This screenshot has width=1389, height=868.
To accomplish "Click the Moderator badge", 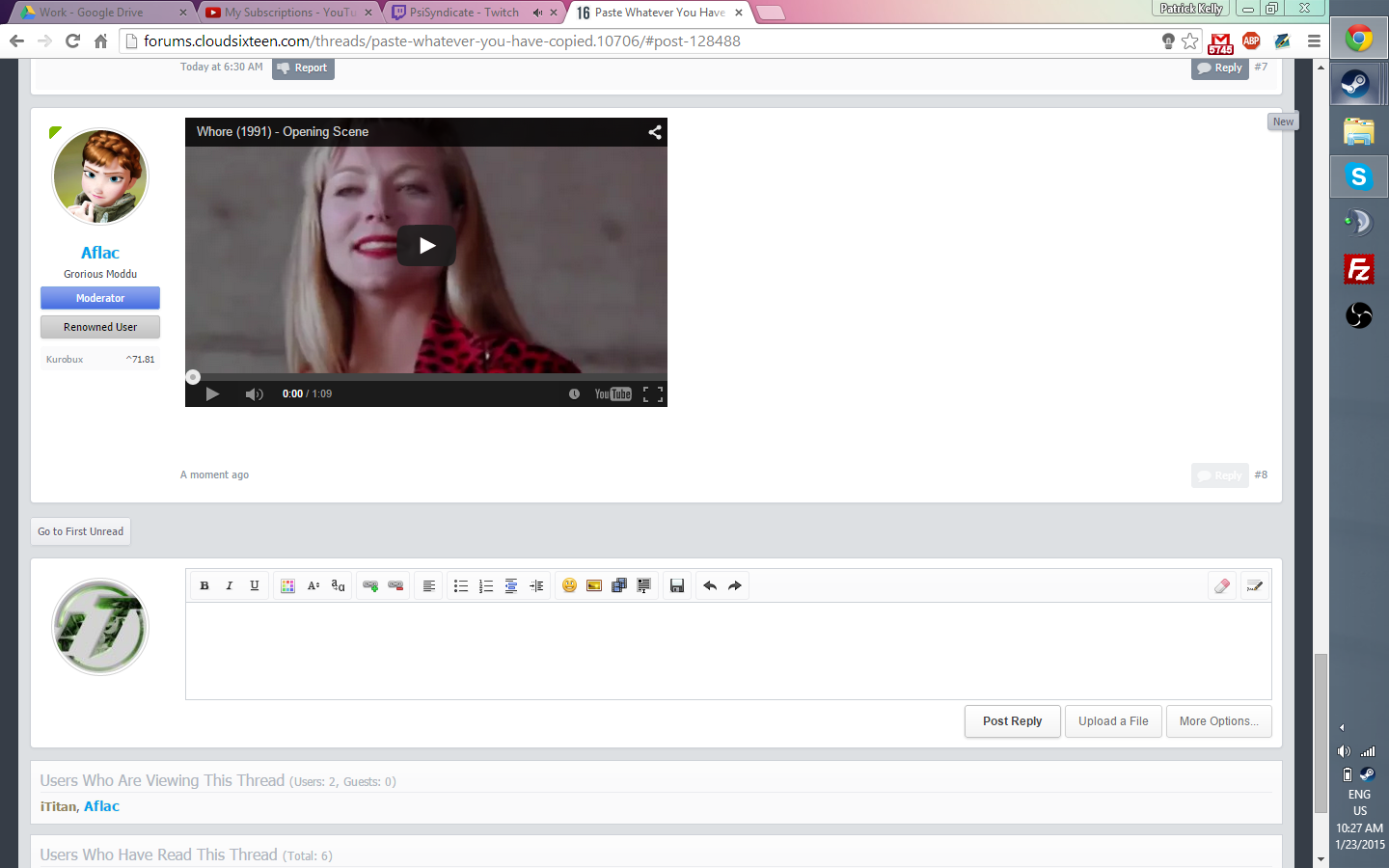I will point(100,298).
